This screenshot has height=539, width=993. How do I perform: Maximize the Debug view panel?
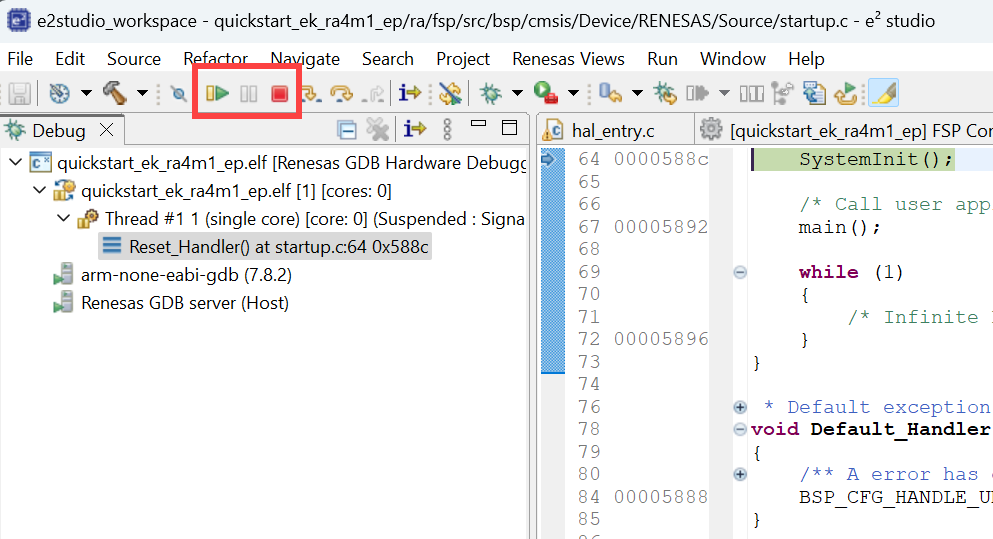coord(509,127)
